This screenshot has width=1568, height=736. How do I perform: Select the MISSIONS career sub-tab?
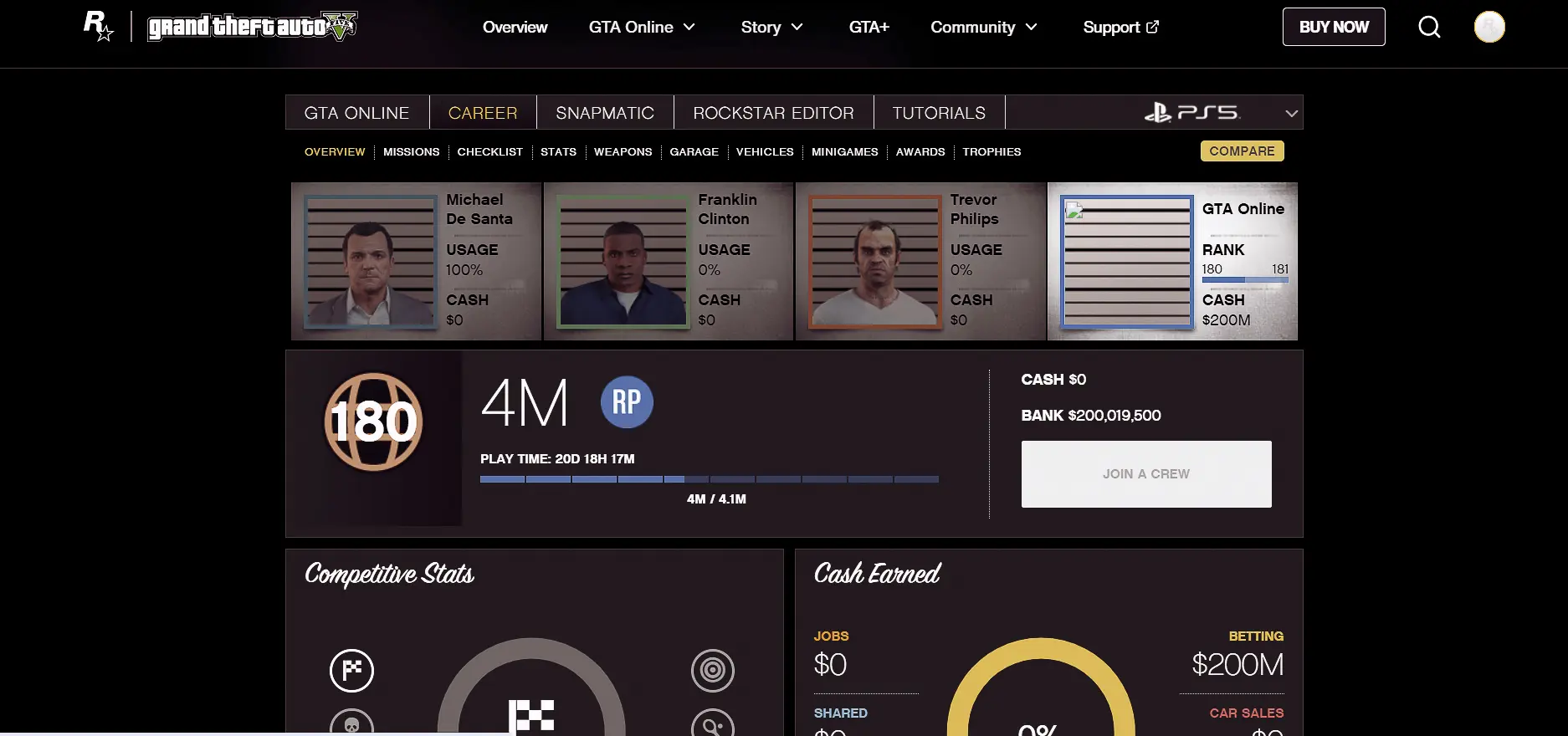click(x=411, y=151)
